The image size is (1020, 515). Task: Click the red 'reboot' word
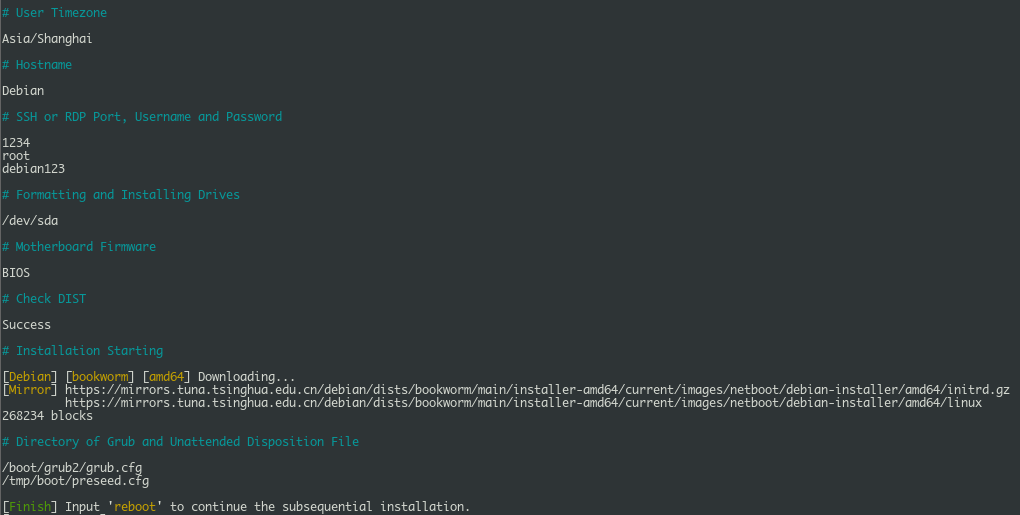coord(135,507)
